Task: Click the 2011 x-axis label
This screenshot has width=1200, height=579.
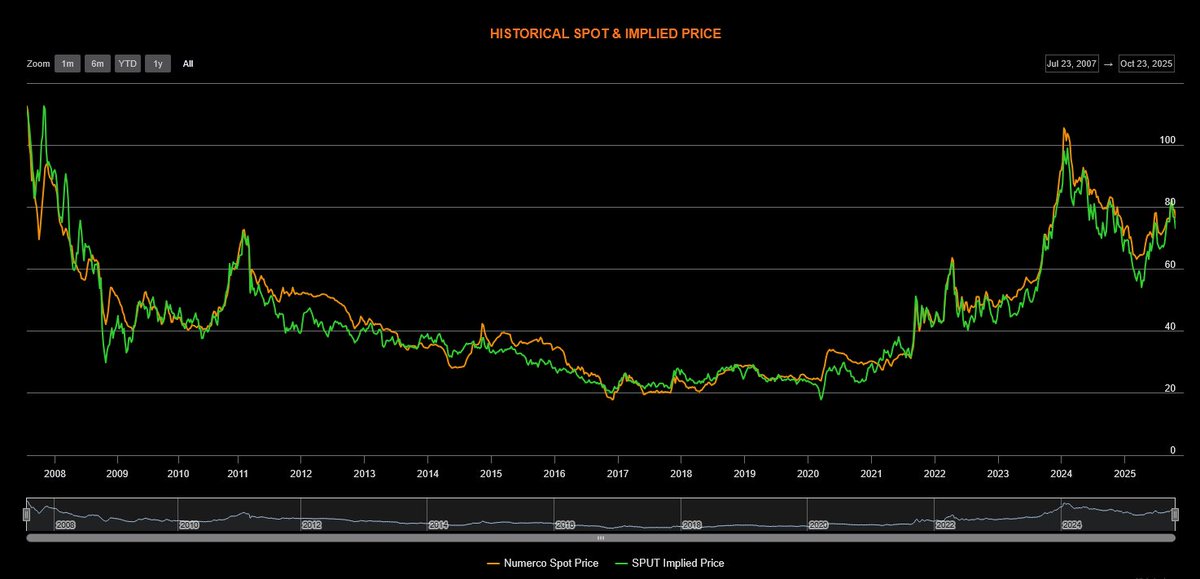Action: point(239,474)
